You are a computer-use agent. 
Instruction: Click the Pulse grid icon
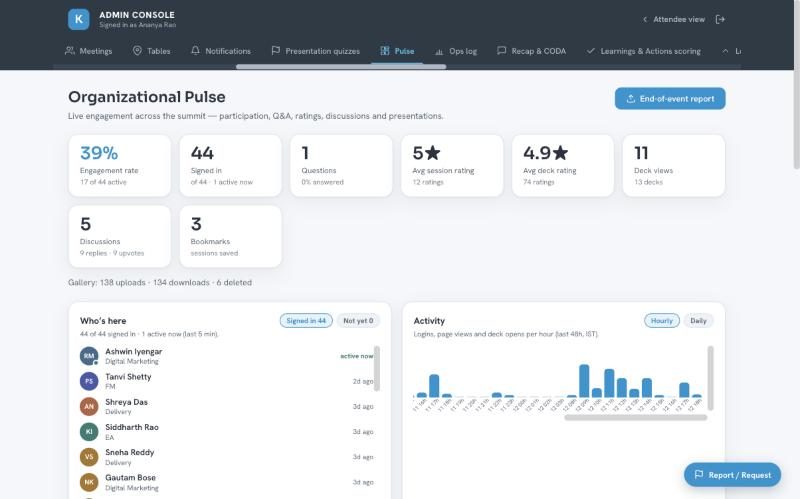click(385, 51)
